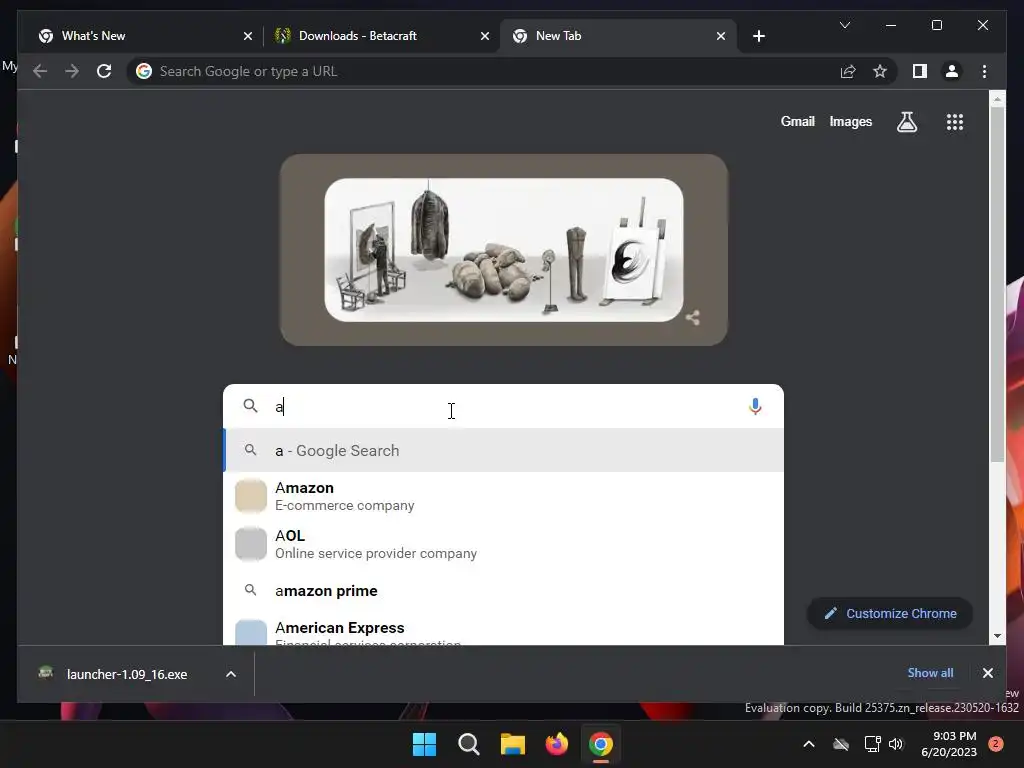Select the New Tab browser tab
This screenshot has height=768, width=1024.
coord(618,36)
